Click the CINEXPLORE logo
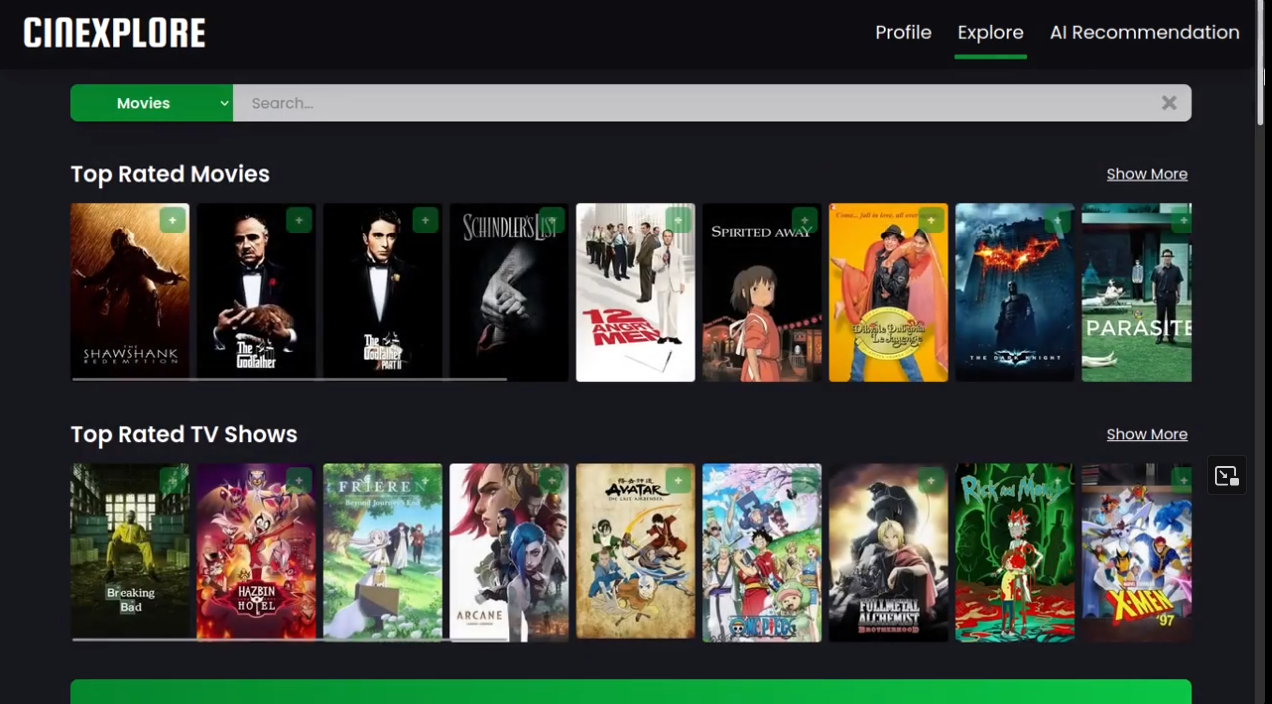The width and height of the screenshot is (1272, 704). (115, 33)
